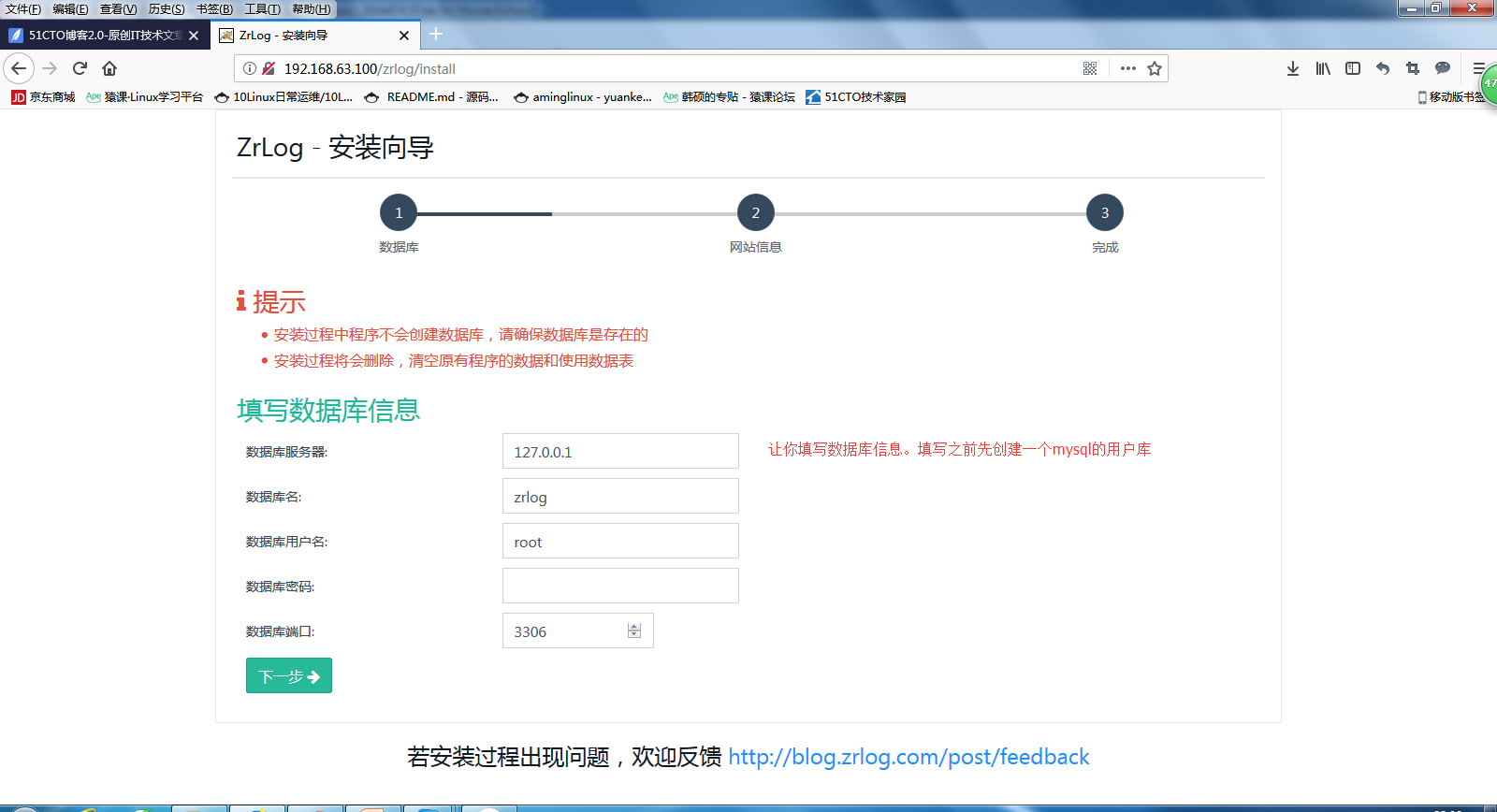The image size is (1497, 812).
Task: Click the 数据库服务器 input field
Action: tap(620, 451)
